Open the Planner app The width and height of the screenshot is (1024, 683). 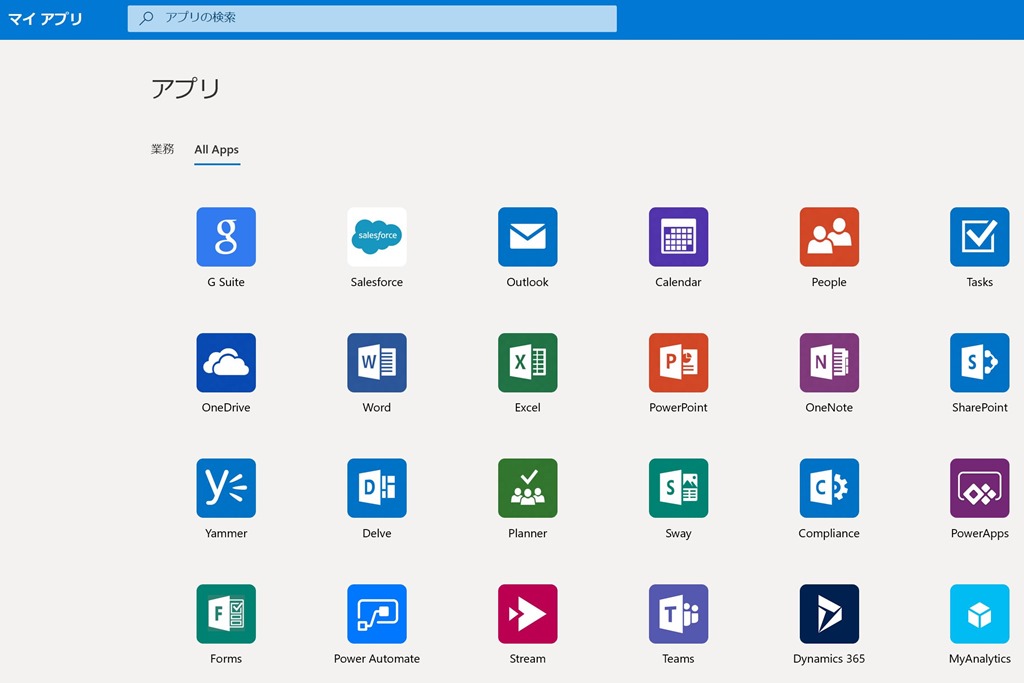coord(527,488)
